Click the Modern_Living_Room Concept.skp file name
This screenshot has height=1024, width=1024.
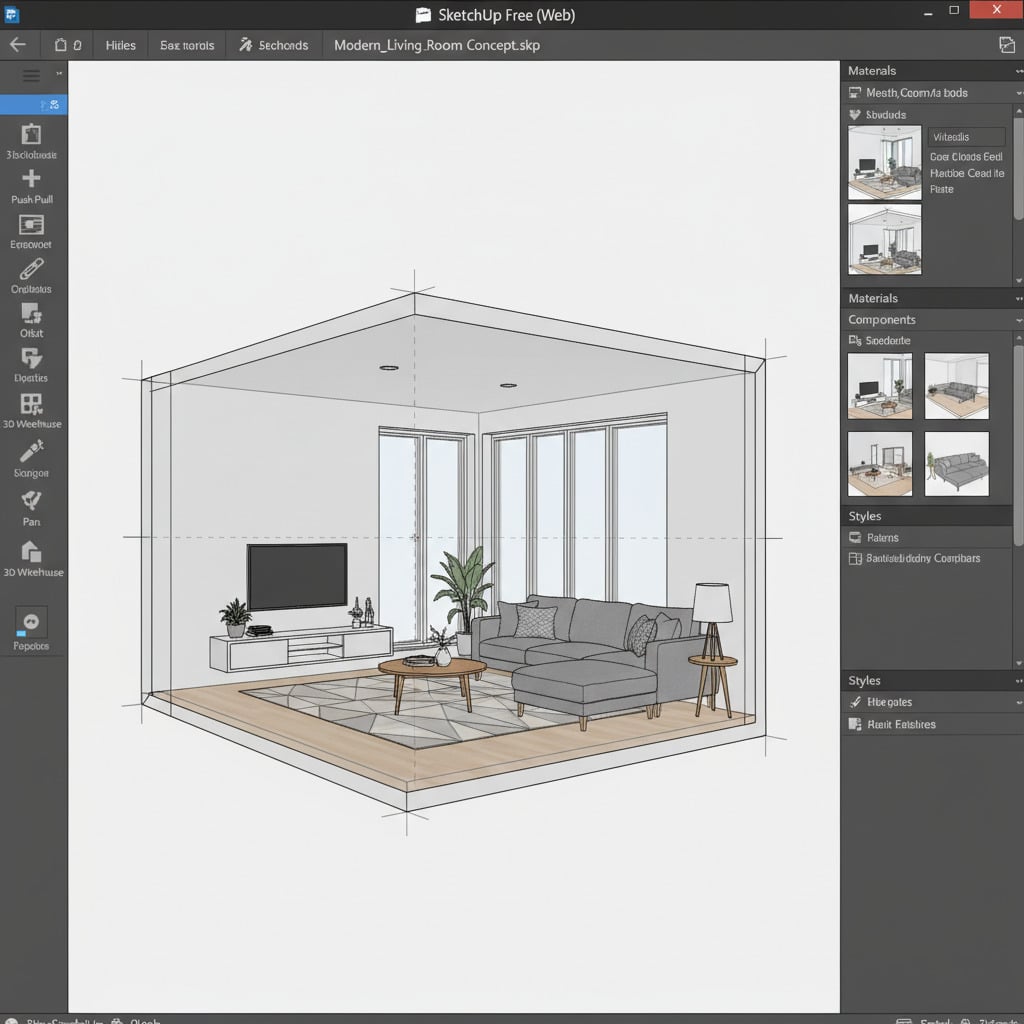(437, 45)
